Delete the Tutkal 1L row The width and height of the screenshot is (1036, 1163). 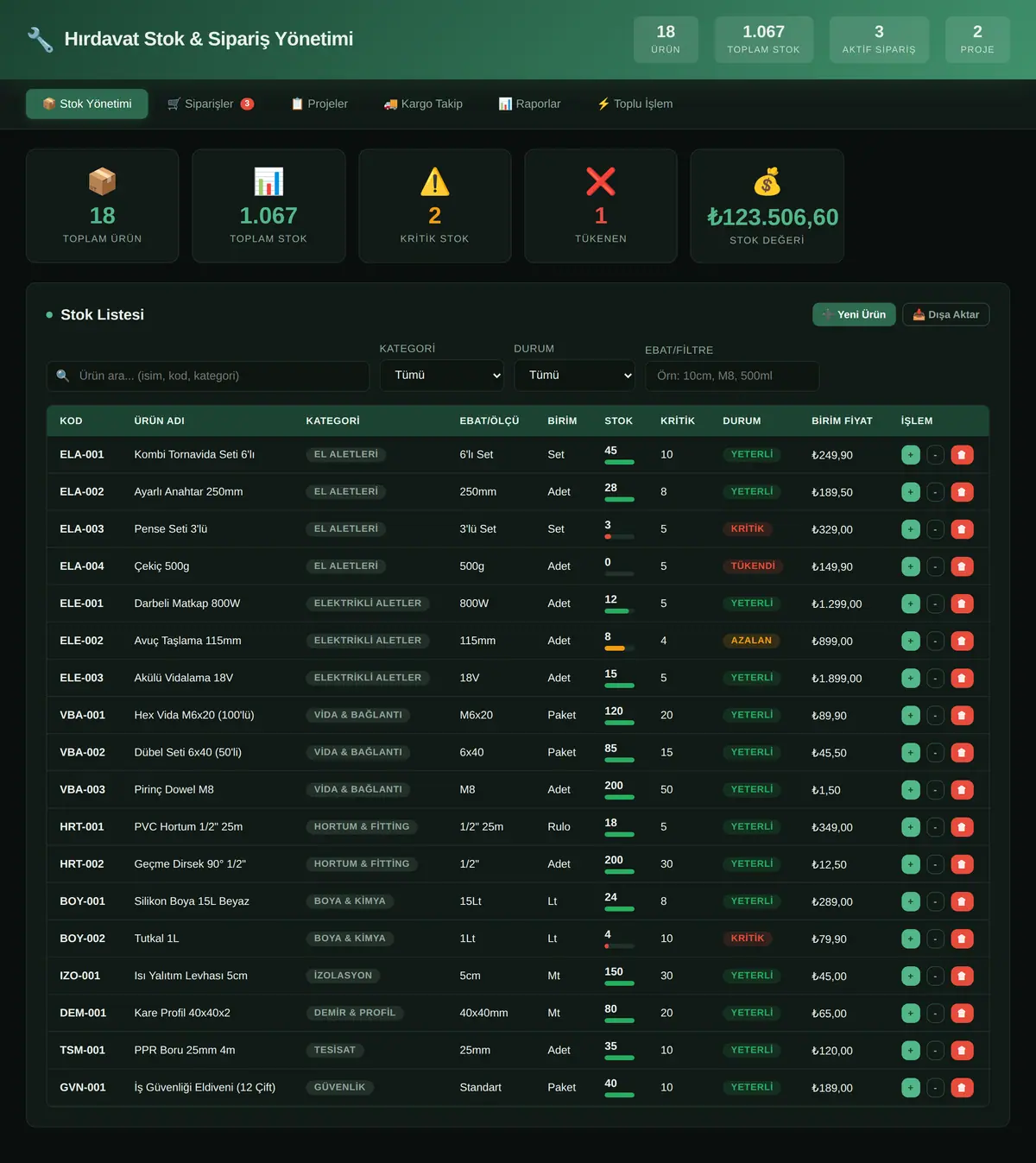(x=962, y=939)
